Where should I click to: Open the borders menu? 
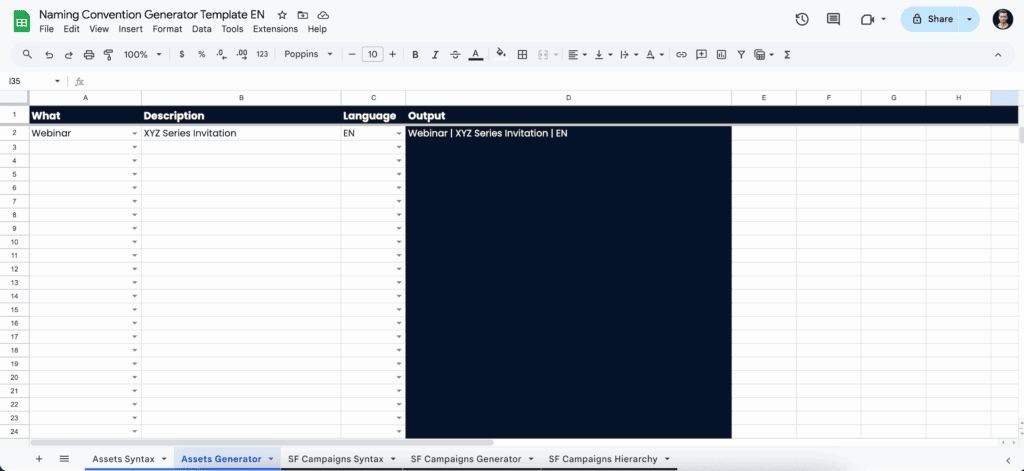pyautogui.click(x=522, y=55)
